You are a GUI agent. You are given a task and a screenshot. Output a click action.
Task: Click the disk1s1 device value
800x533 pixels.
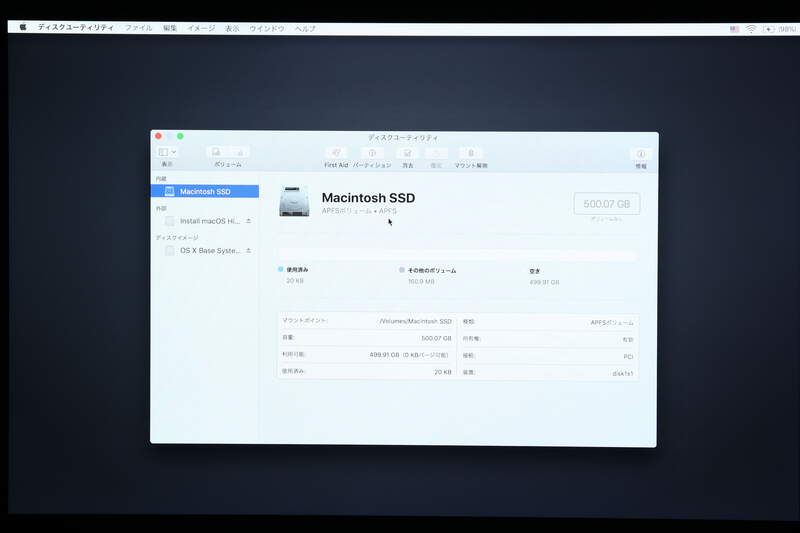[x=623, y=373]
